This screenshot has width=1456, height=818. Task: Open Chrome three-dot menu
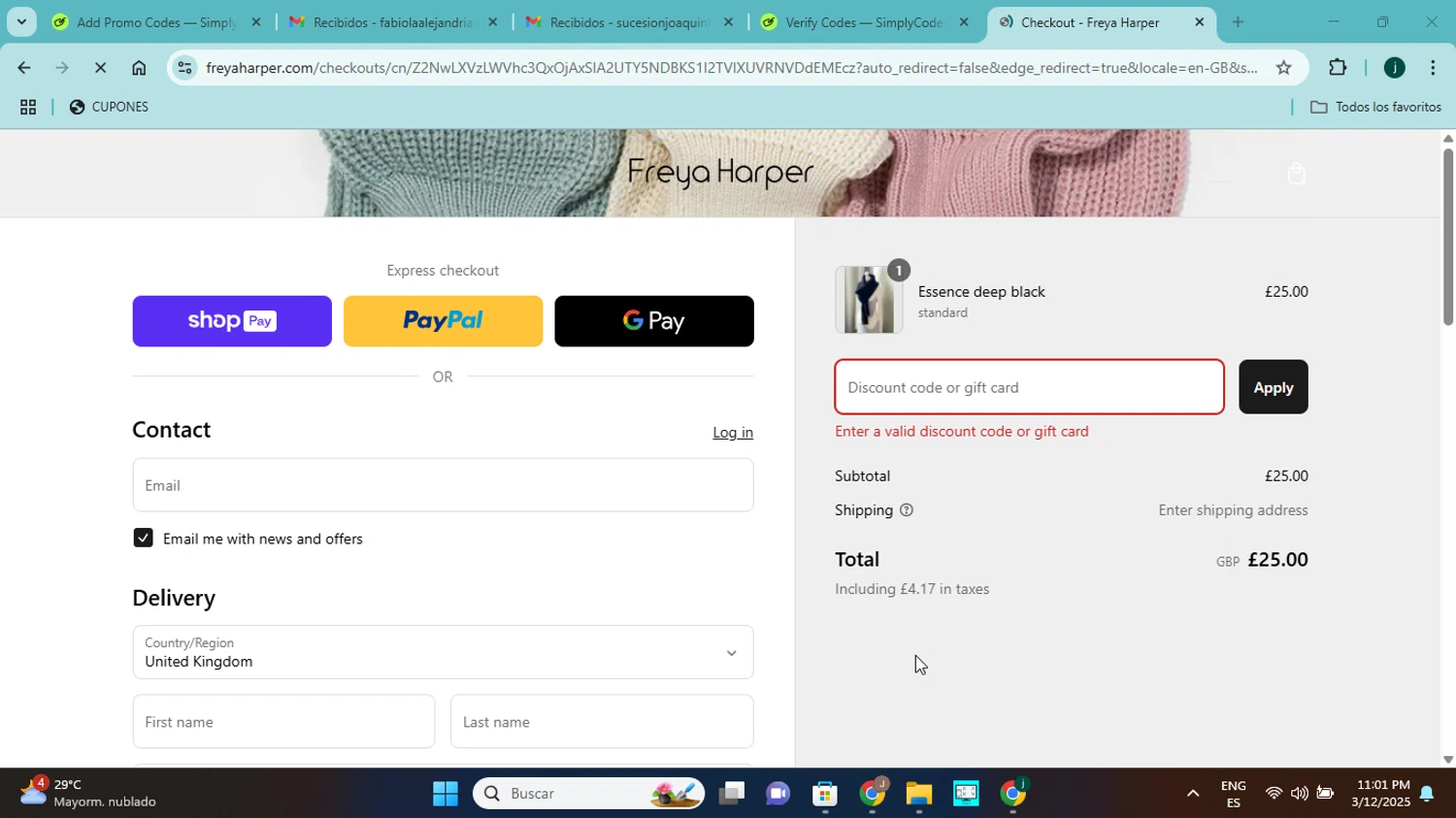(x=1433, y=68)
